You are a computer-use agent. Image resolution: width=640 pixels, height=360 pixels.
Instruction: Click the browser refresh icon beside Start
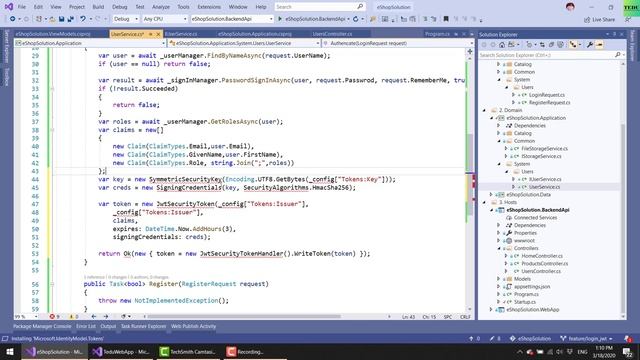coord(356,19)
